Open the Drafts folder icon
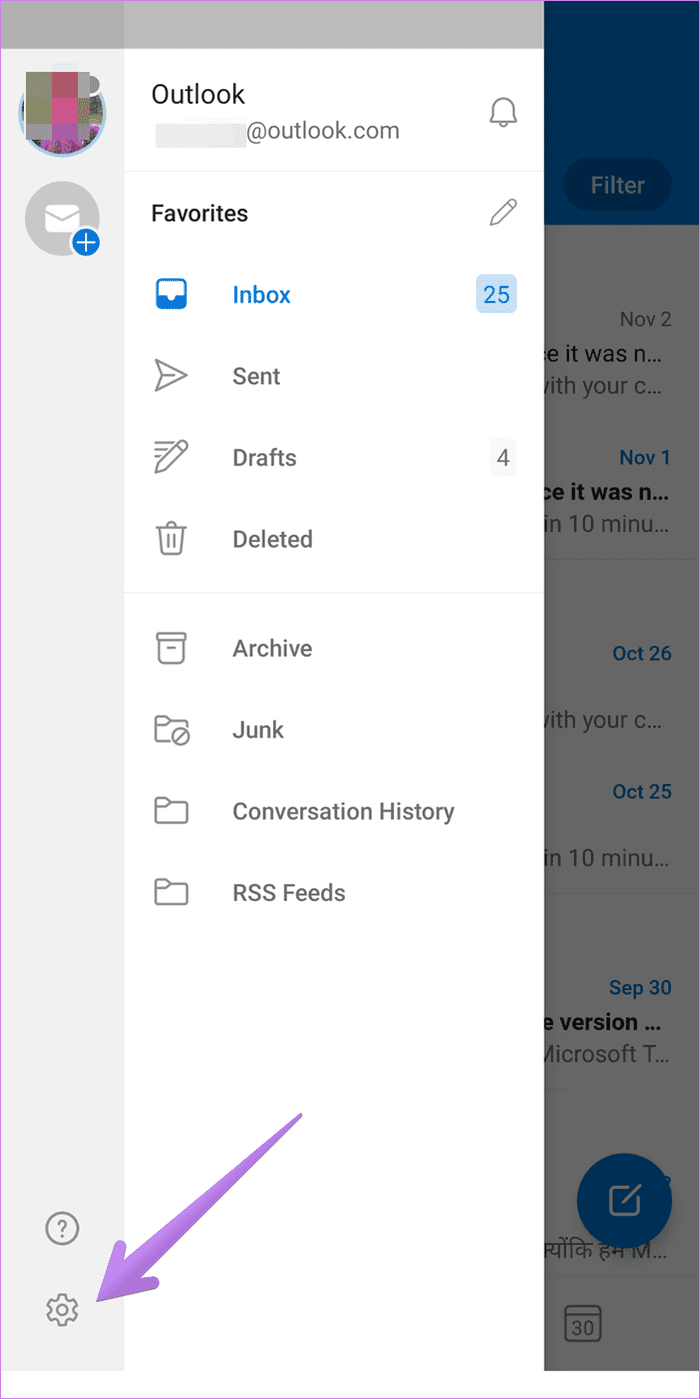 171,457
